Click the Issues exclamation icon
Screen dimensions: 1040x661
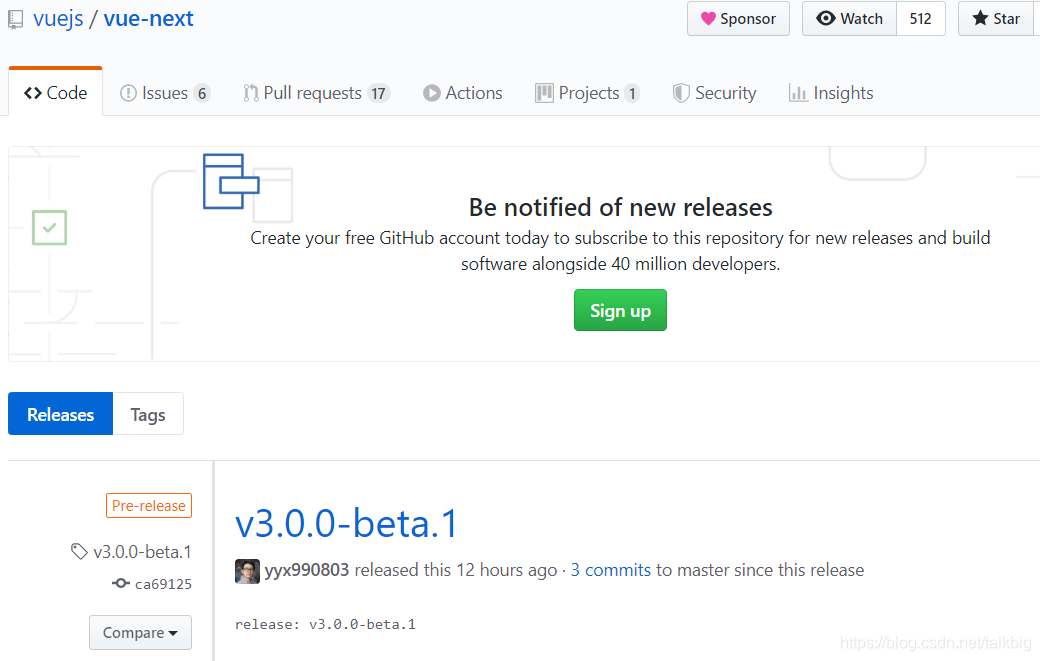coord(128,92)
